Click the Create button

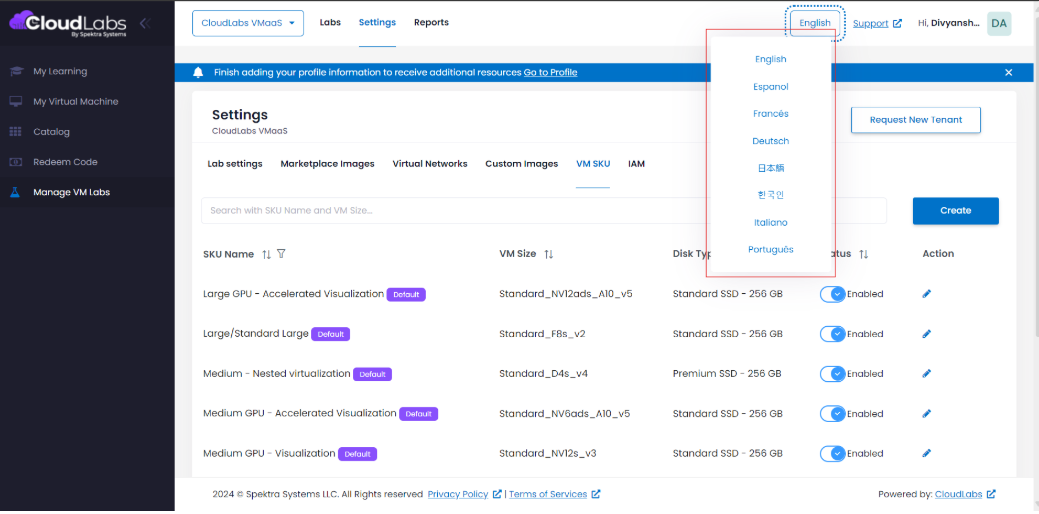[x=956, y=211]
